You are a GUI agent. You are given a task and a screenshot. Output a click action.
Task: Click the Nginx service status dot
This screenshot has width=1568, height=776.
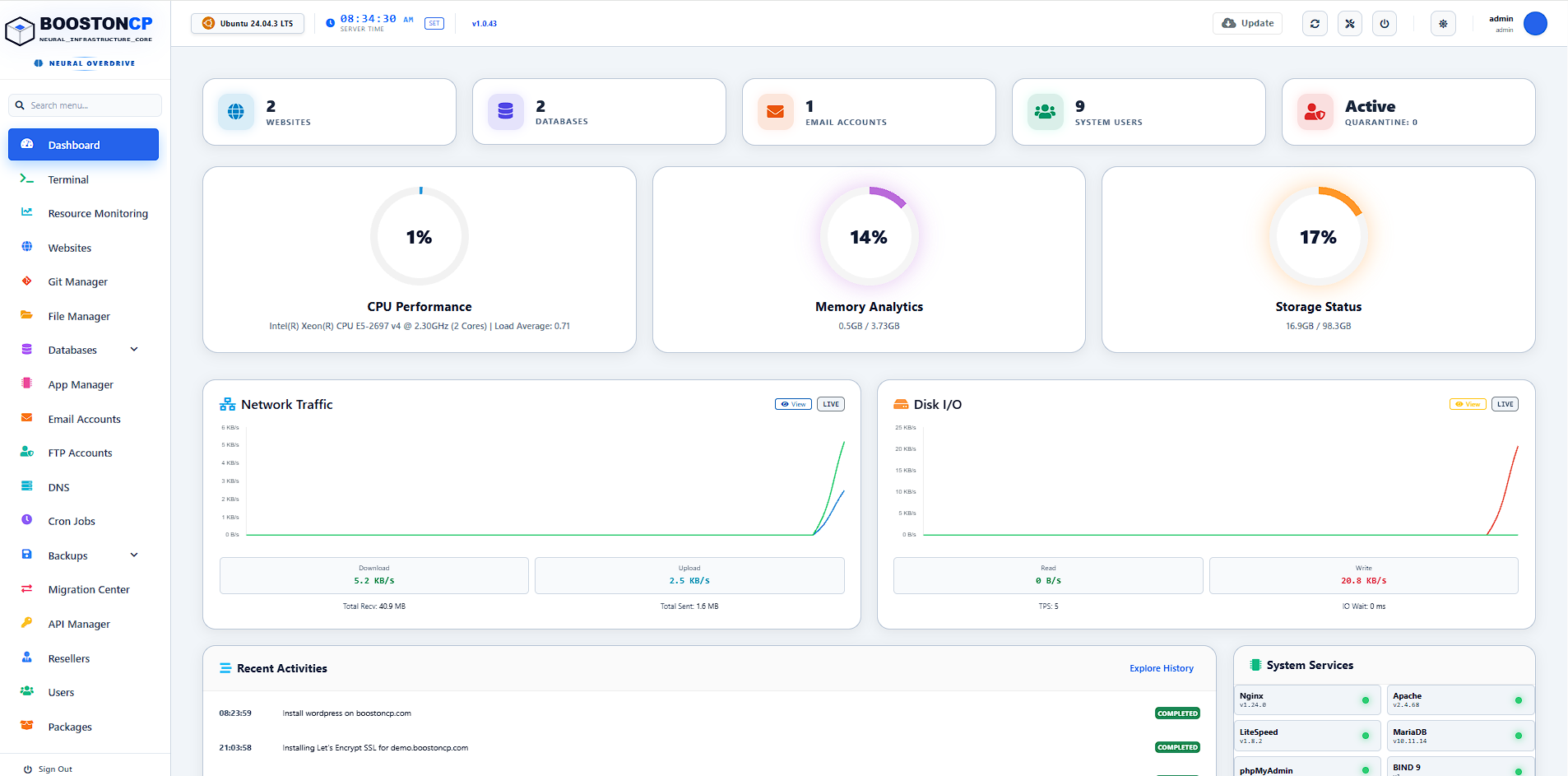coord(1366,700)
